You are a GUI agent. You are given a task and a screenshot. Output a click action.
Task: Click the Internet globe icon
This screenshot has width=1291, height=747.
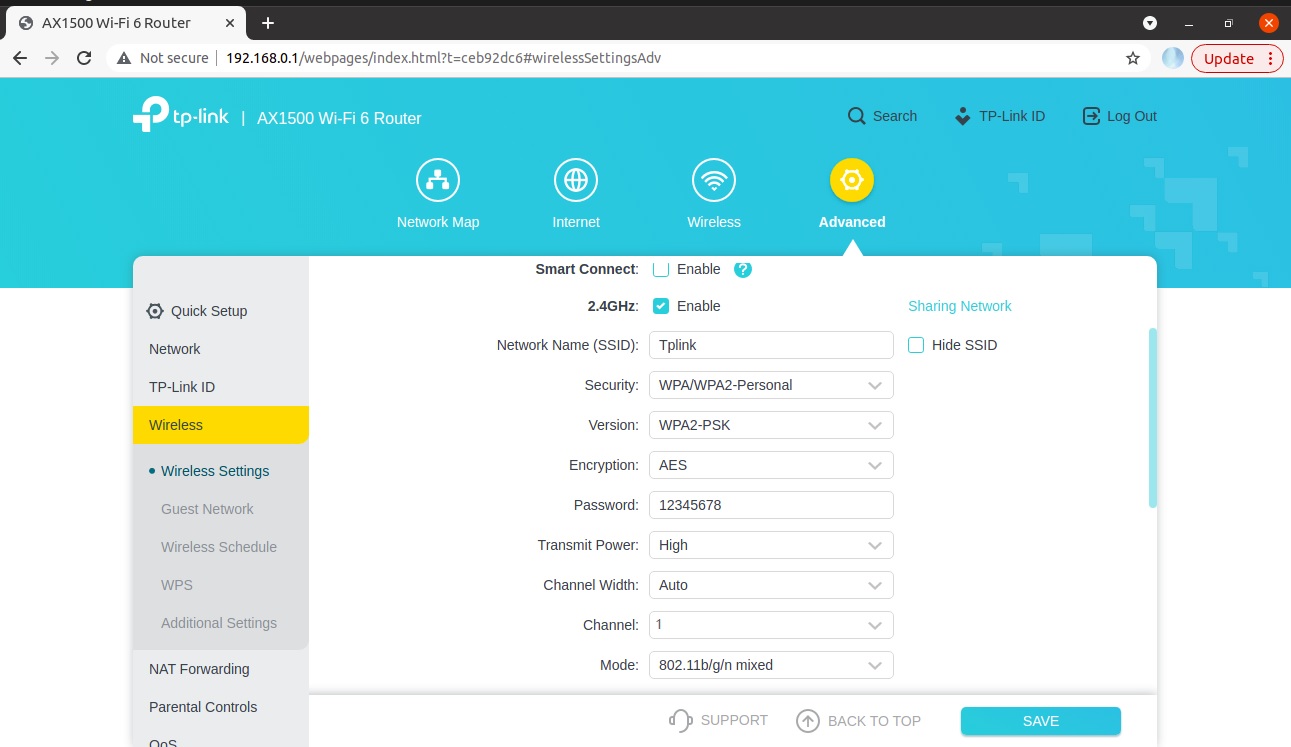(x=576, y=181)
